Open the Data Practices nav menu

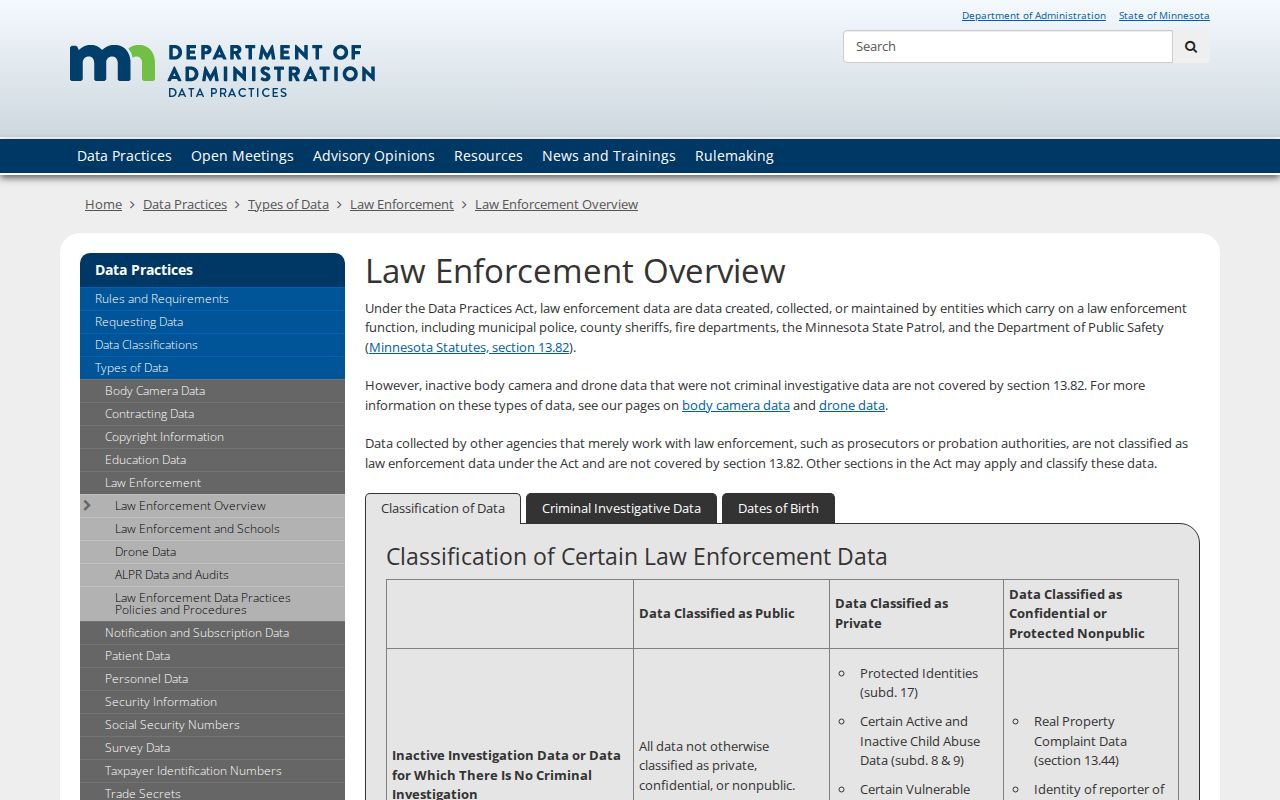[x=124, y=156]
